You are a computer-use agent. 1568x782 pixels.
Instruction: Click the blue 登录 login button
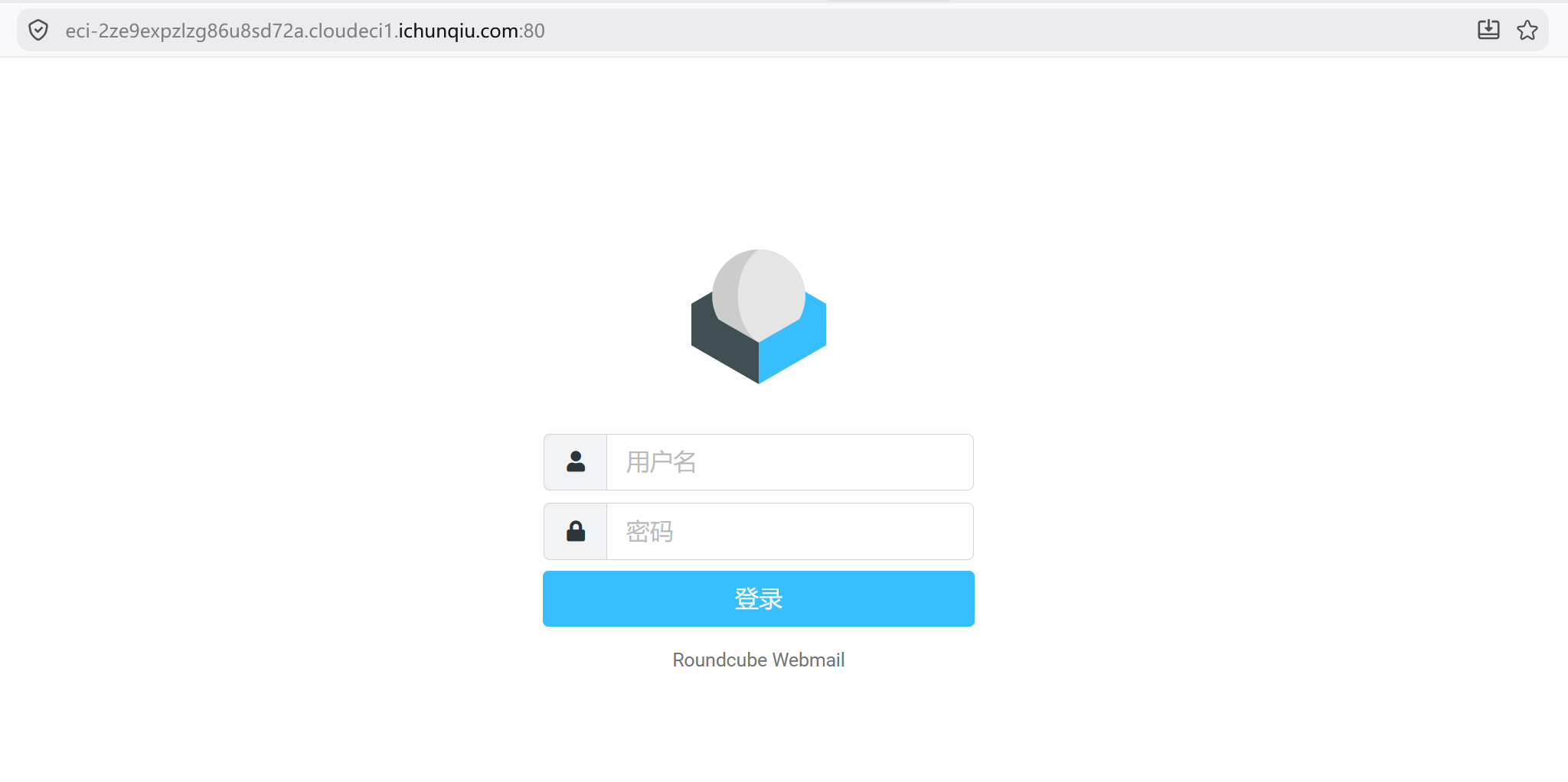pos(759,598)
